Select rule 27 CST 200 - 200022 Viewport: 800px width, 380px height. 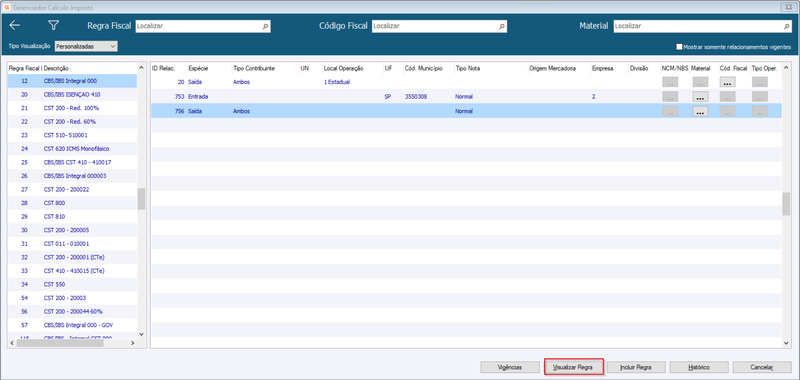click(72, 189)
